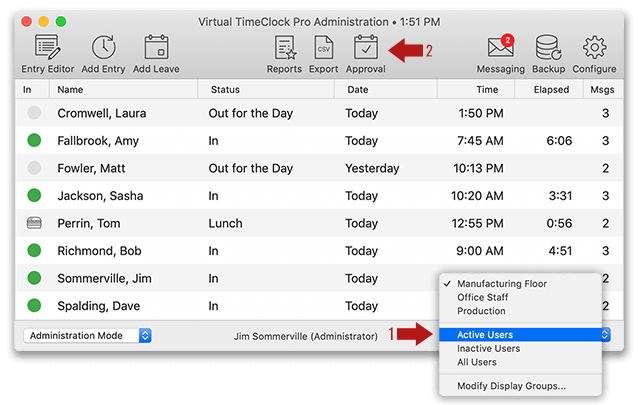
Task: Open the Reports tool
Action: [x=284, y=54]
